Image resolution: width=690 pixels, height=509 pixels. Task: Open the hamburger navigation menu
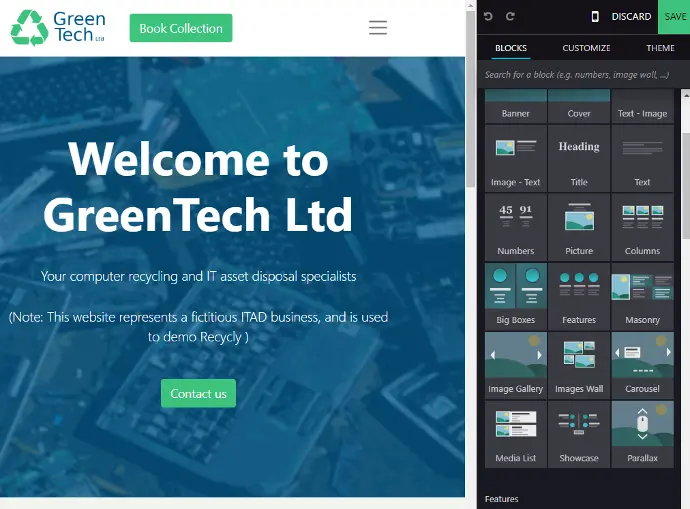pyautogui.click(x=378, y=28)
